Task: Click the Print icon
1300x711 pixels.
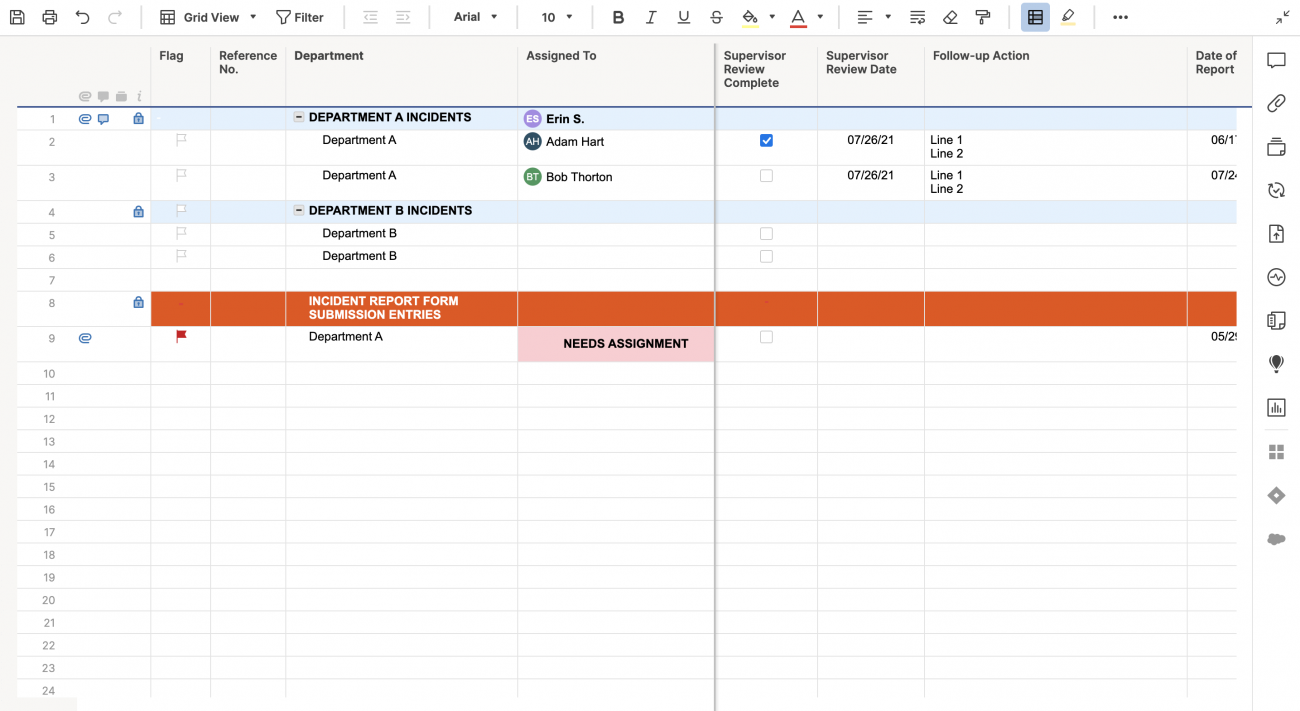Action: click(48, 16)
